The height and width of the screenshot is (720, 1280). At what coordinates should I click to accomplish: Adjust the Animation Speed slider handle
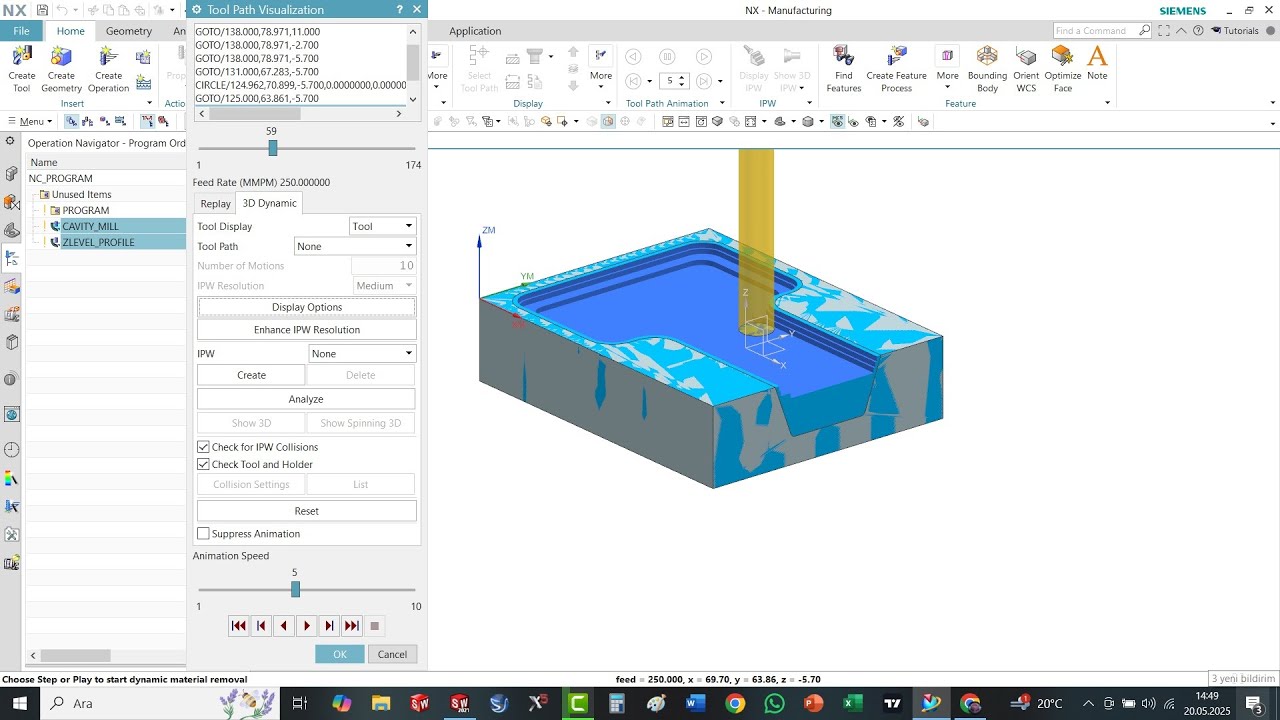pos(295,590)
